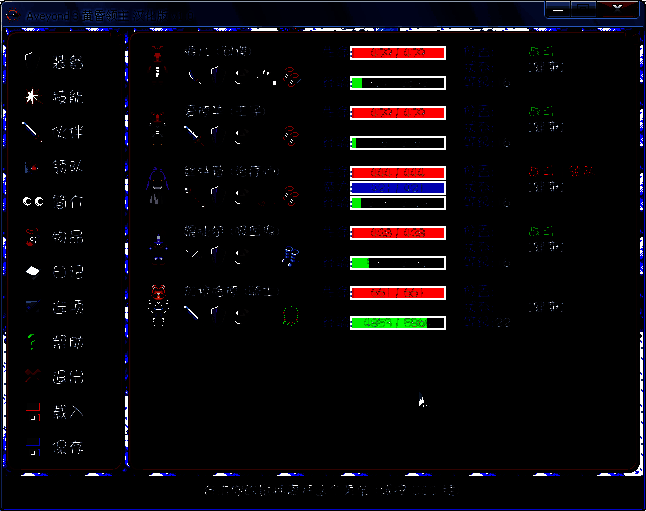Click the sword icon in the second character row
Viewport: 646px width, 511px height.
point(192,133)
